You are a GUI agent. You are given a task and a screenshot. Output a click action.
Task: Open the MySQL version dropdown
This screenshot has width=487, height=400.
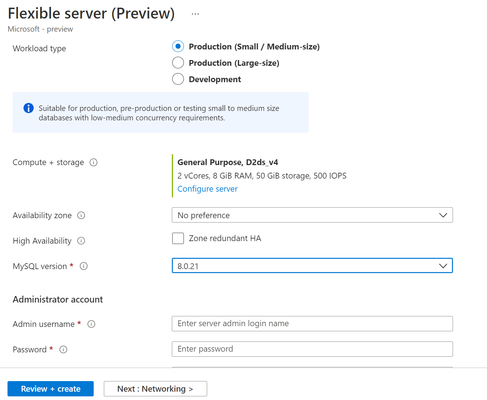[312, 266]
